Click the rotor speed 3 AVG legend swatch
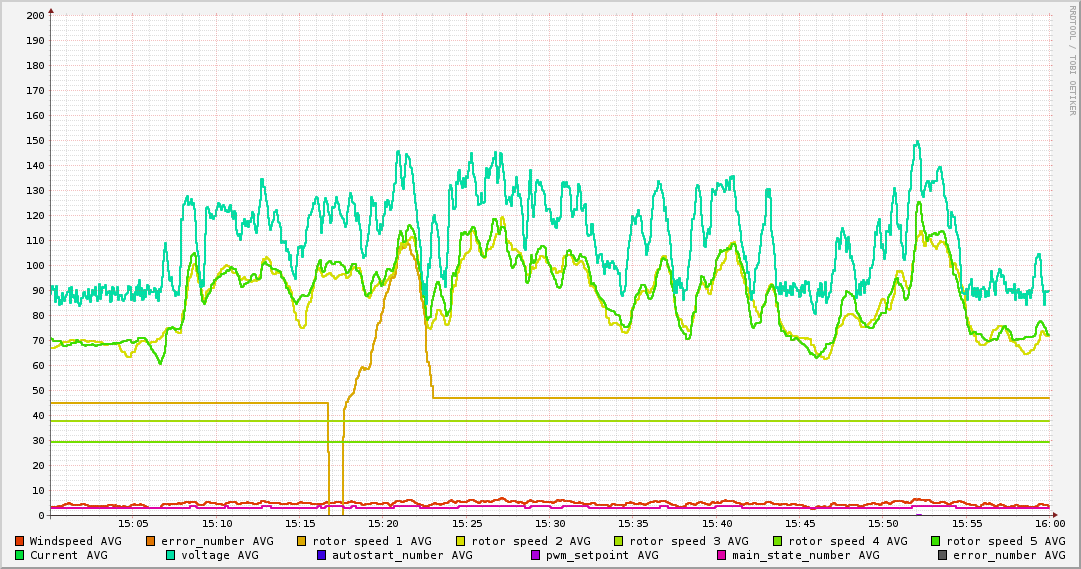This screenshot has width=1081, height=569. [619, 541]
